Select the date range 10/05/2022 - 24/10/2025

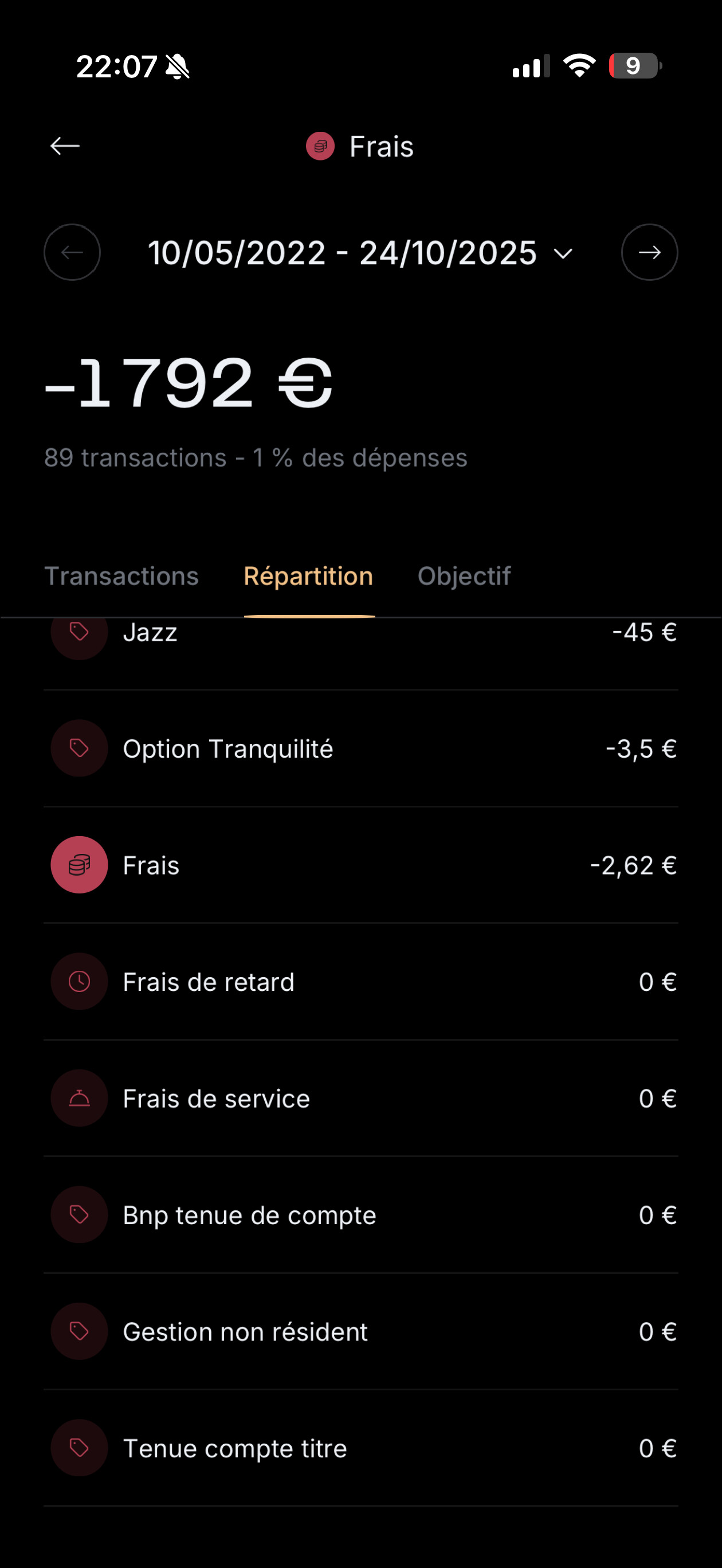coord(342,253)
